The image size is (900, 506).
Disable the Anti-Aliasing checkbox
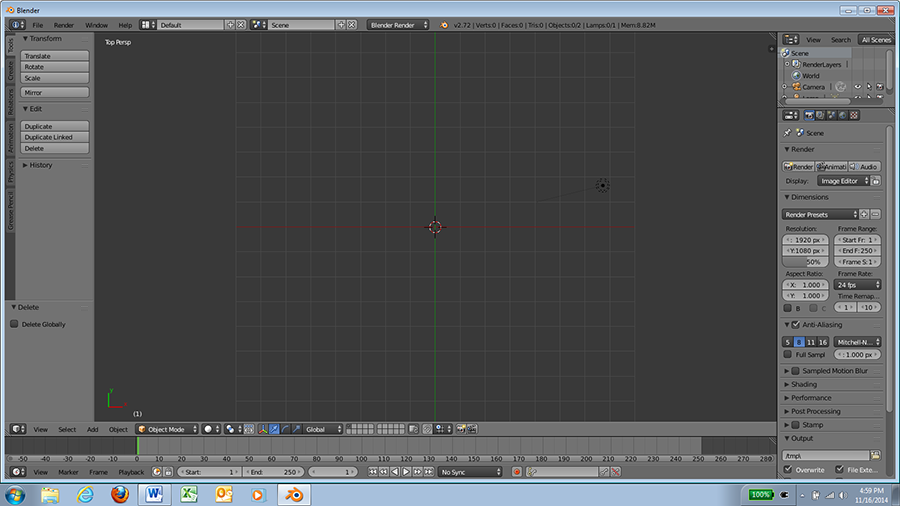pos(796,325)
